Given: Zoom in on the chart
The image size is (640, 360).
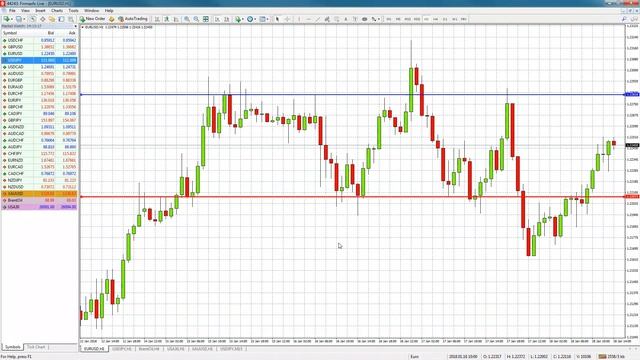Looking at the screenshot, I should [187, 19].
